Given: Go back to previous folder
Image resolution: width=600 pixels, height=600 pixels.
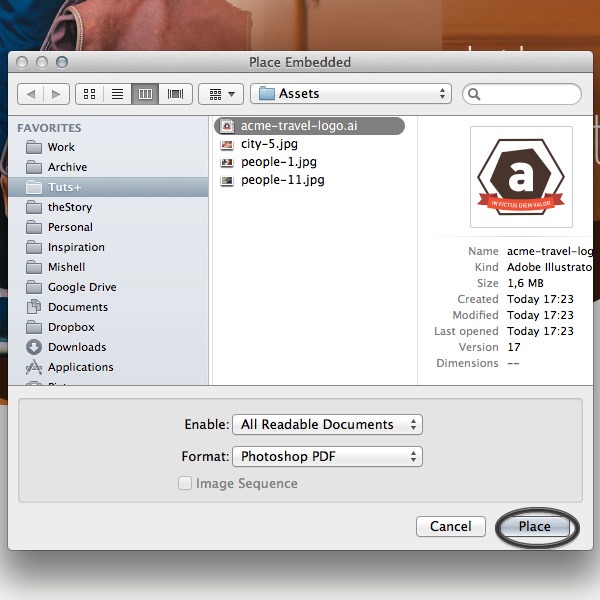Looking at the screenshot, I should pos(31,94).
